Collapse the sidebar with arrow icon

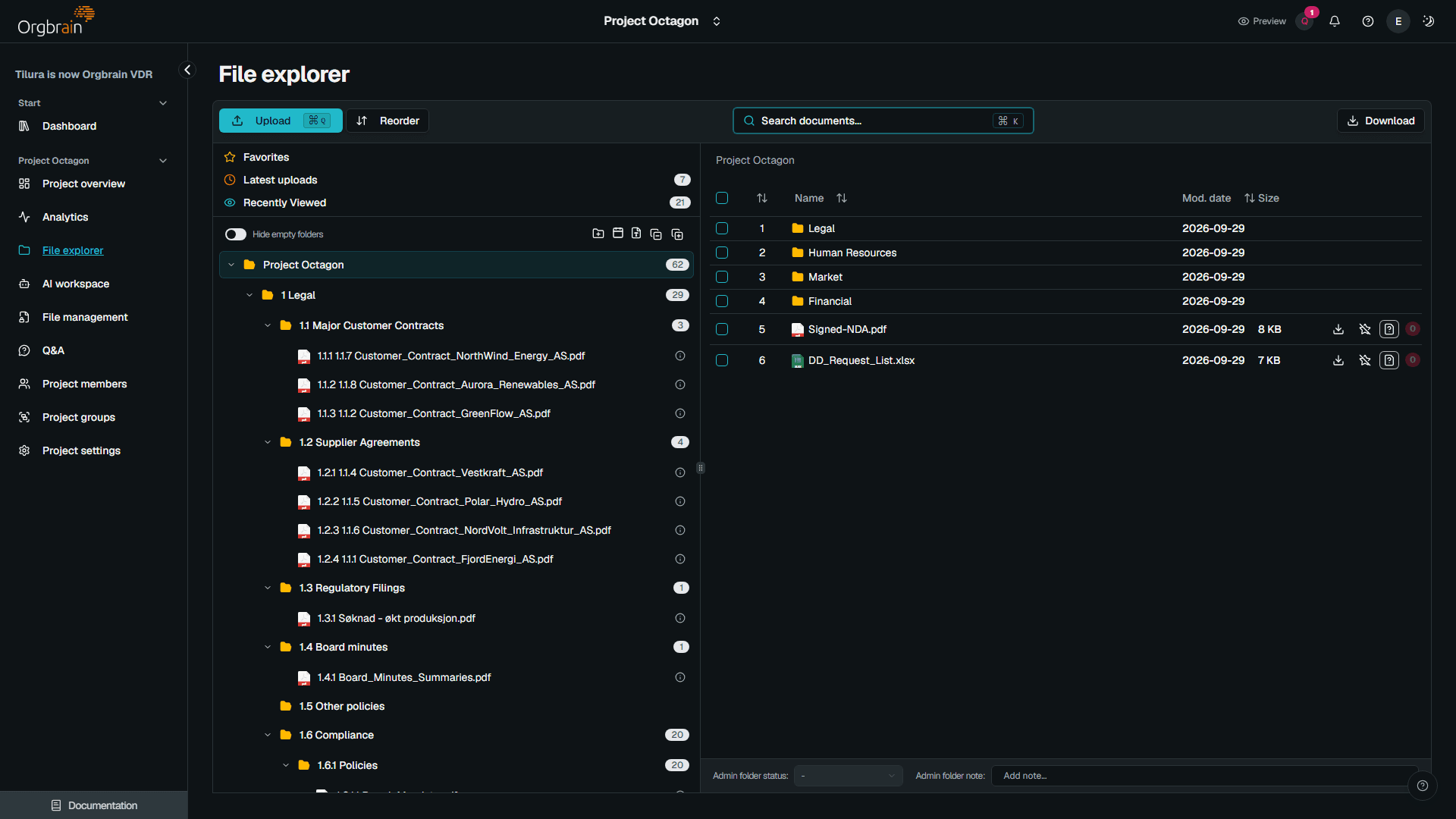(187, 70)
